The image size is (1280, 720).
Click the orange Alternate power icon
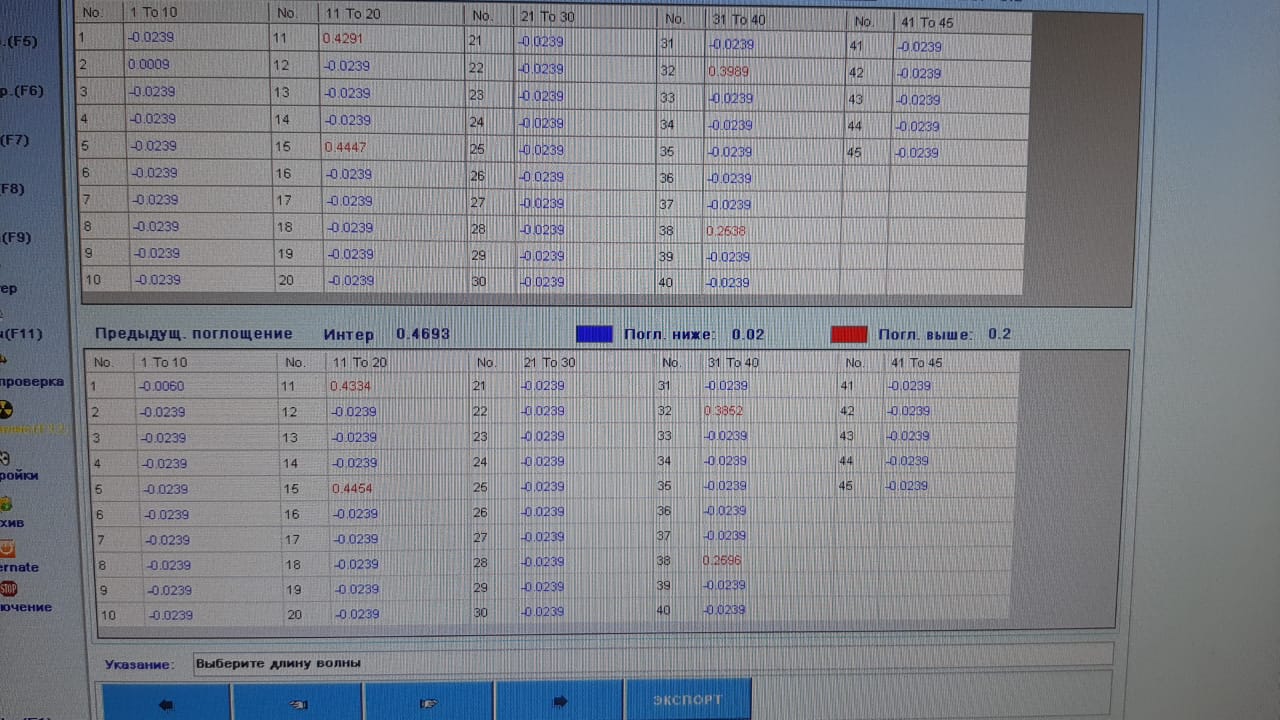click(x=7, y=549)
